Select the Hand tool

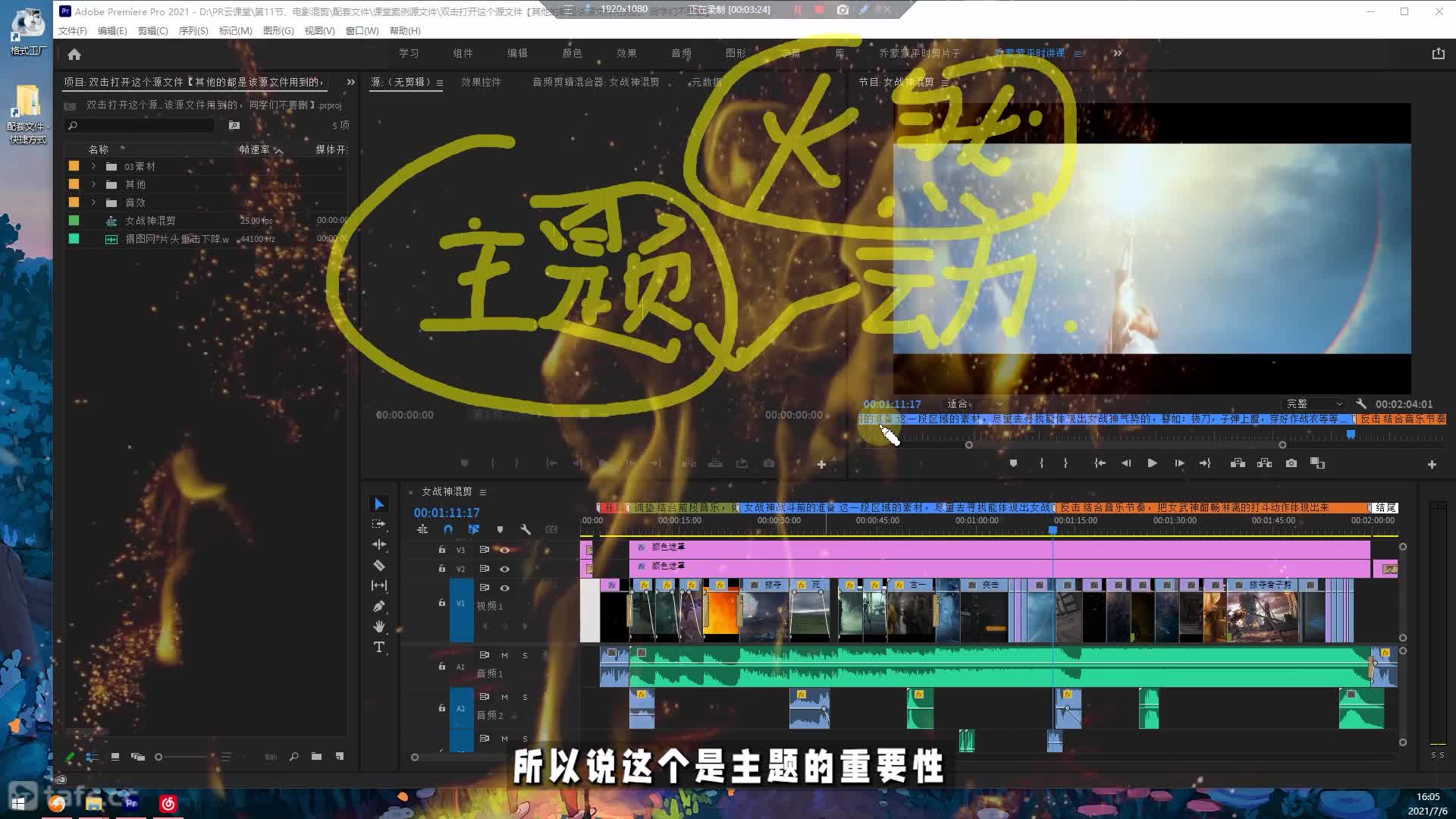[x=379, y=626]
